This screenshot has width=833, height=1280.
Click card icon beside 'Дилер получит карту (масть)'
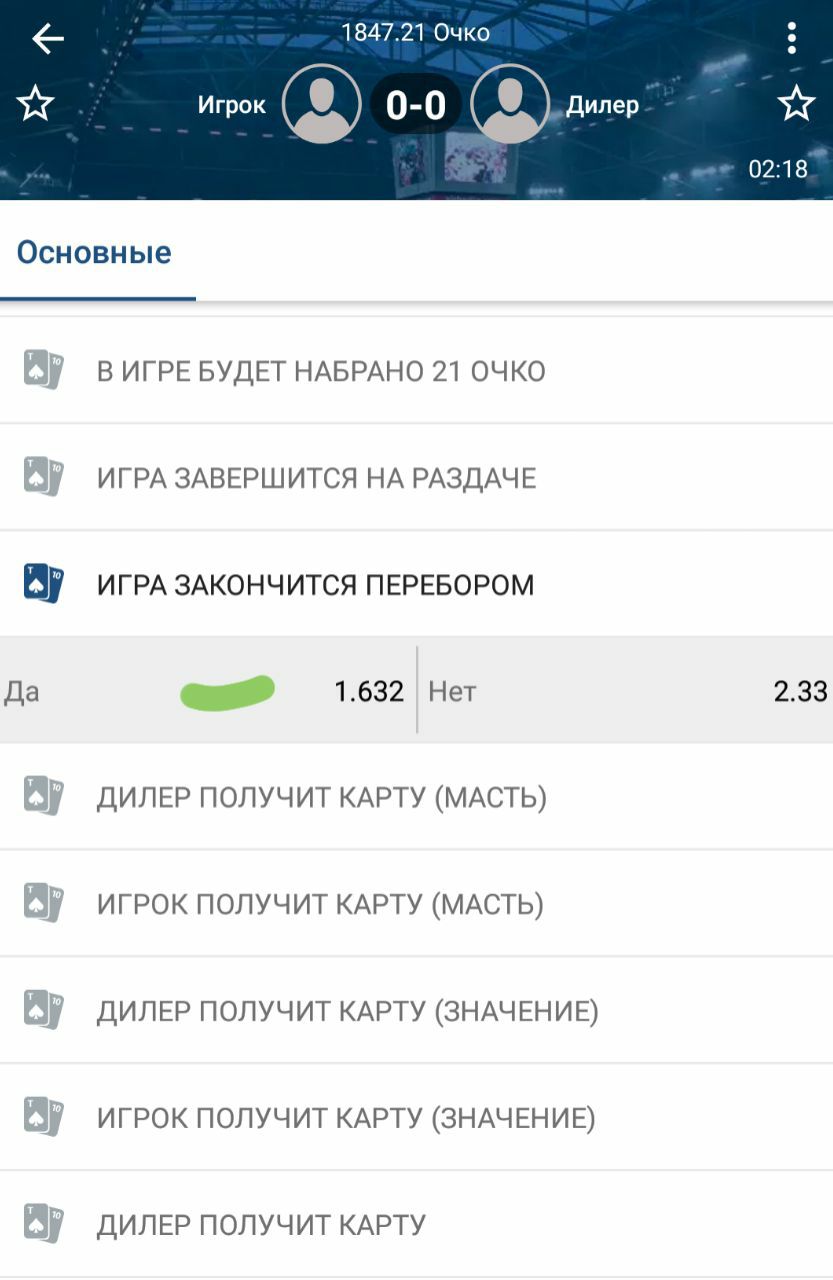pyautogui.click(x=43, y=798)
